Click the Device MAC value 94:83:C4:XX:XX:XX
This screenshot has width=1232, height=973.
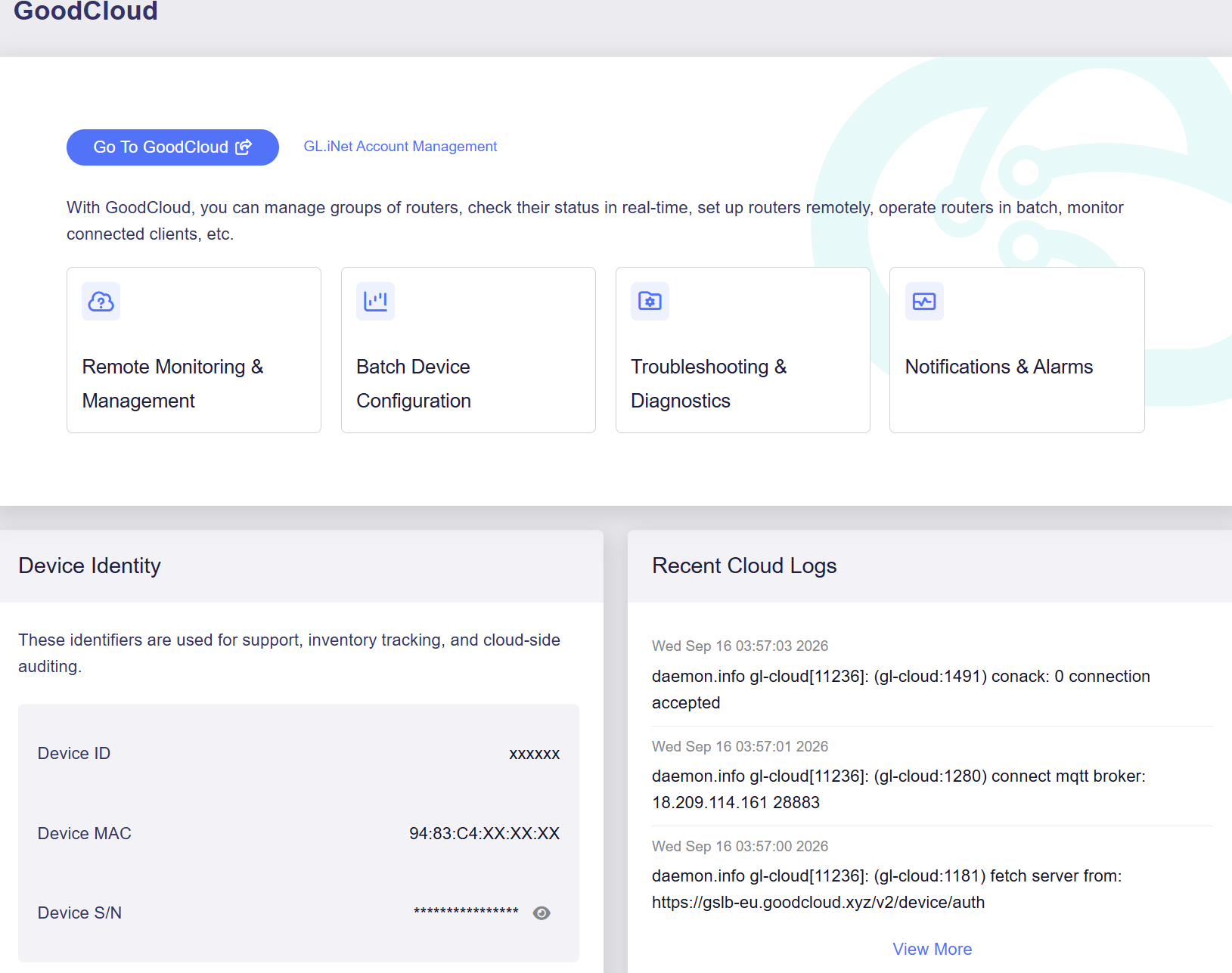click(485, 834)
